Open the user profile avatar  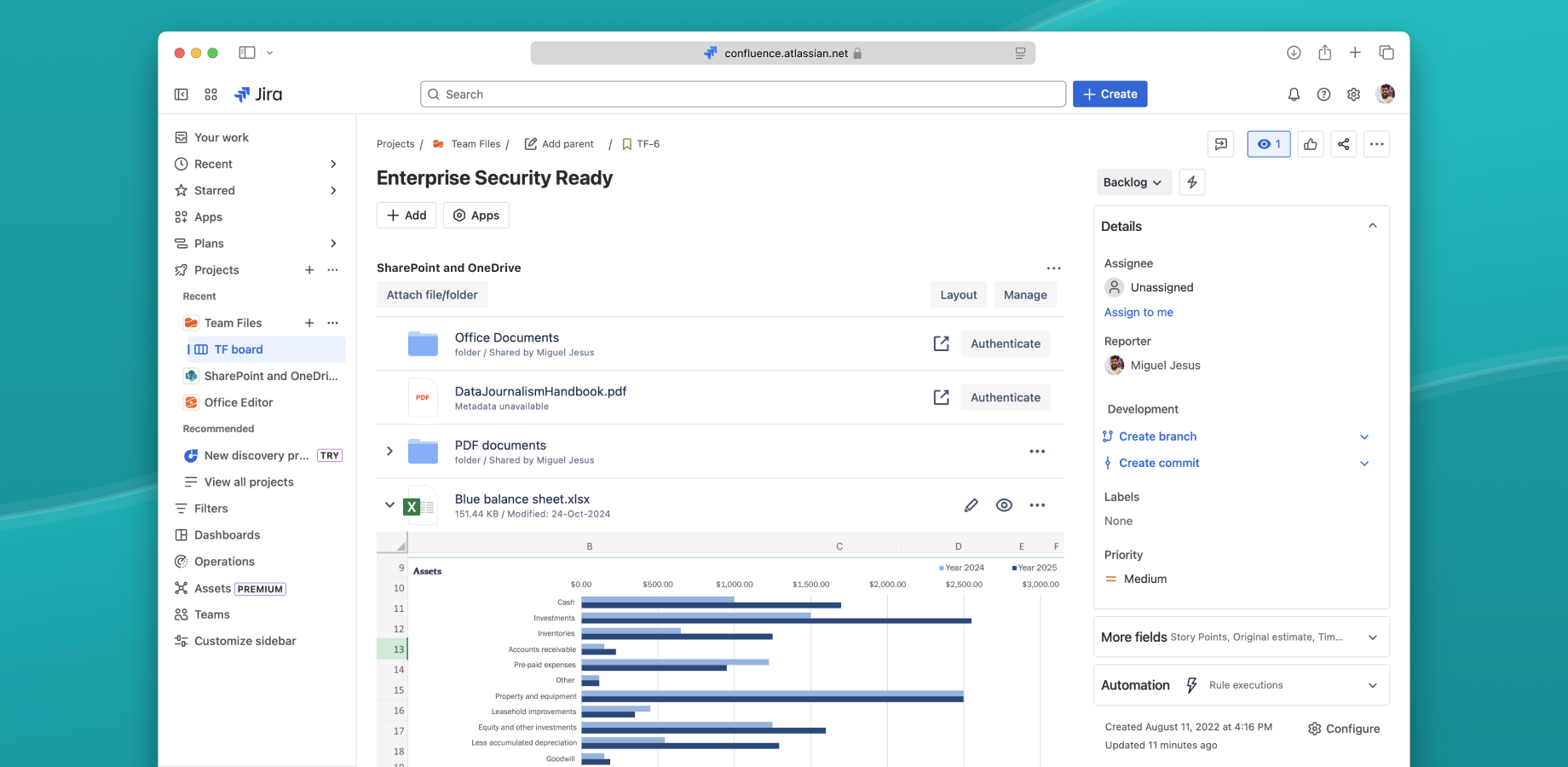(x=1386, y=94)
